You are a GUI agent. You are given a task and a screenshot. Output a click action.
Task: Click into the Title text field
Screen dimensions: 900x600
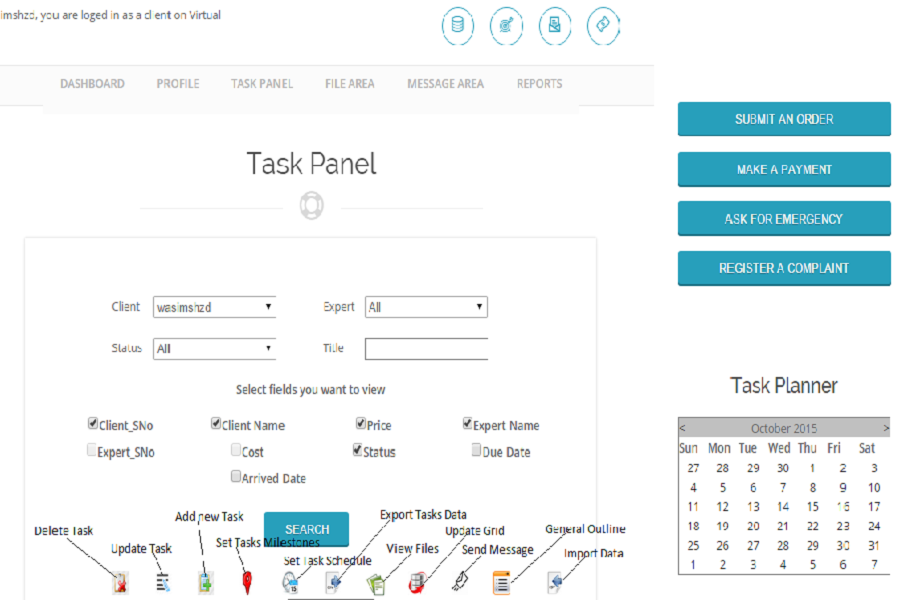click(x=426, y=349)
